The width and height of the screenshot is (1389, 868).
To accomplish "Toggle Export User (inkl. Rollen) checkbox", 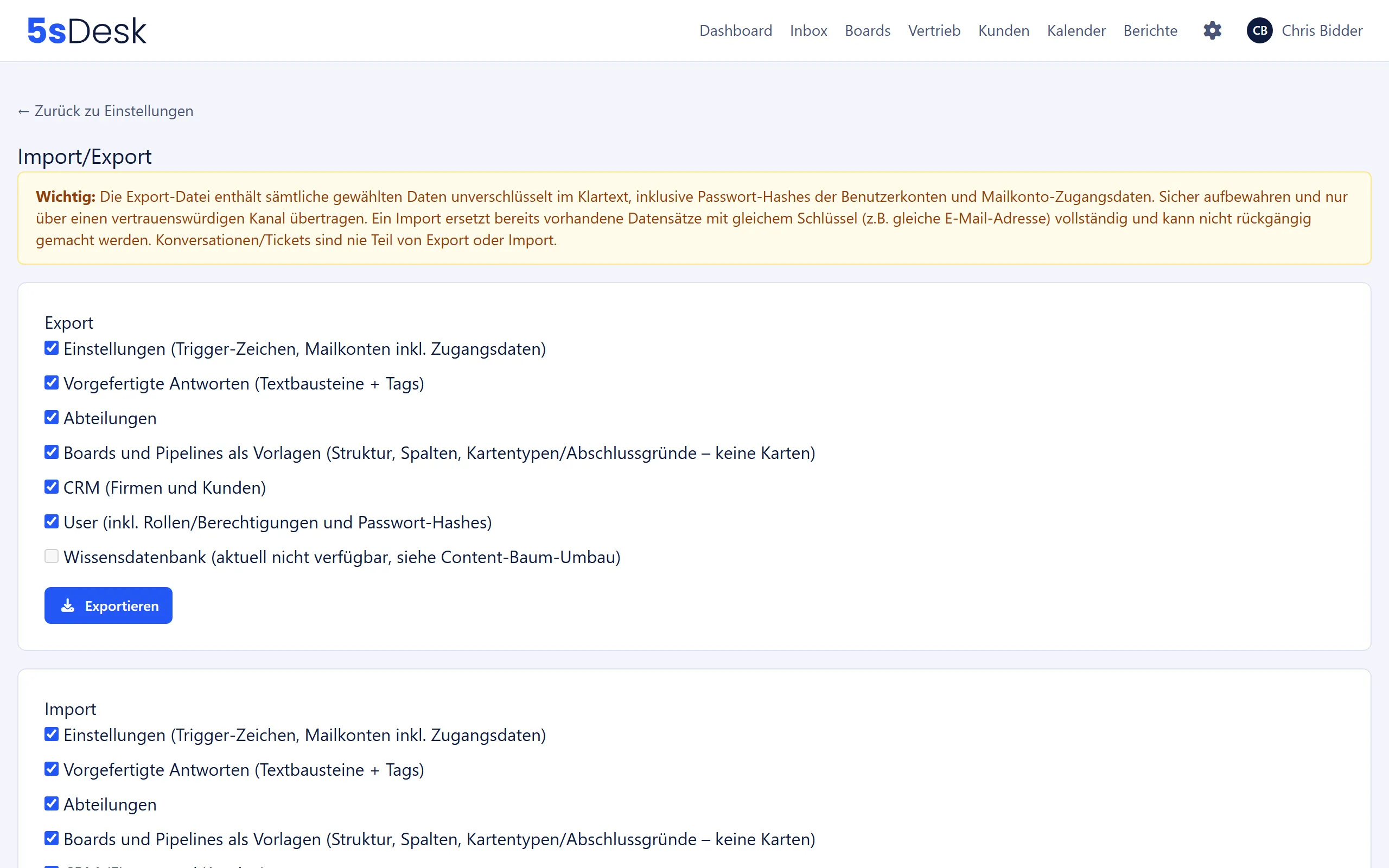I will [x=52, y=522].
